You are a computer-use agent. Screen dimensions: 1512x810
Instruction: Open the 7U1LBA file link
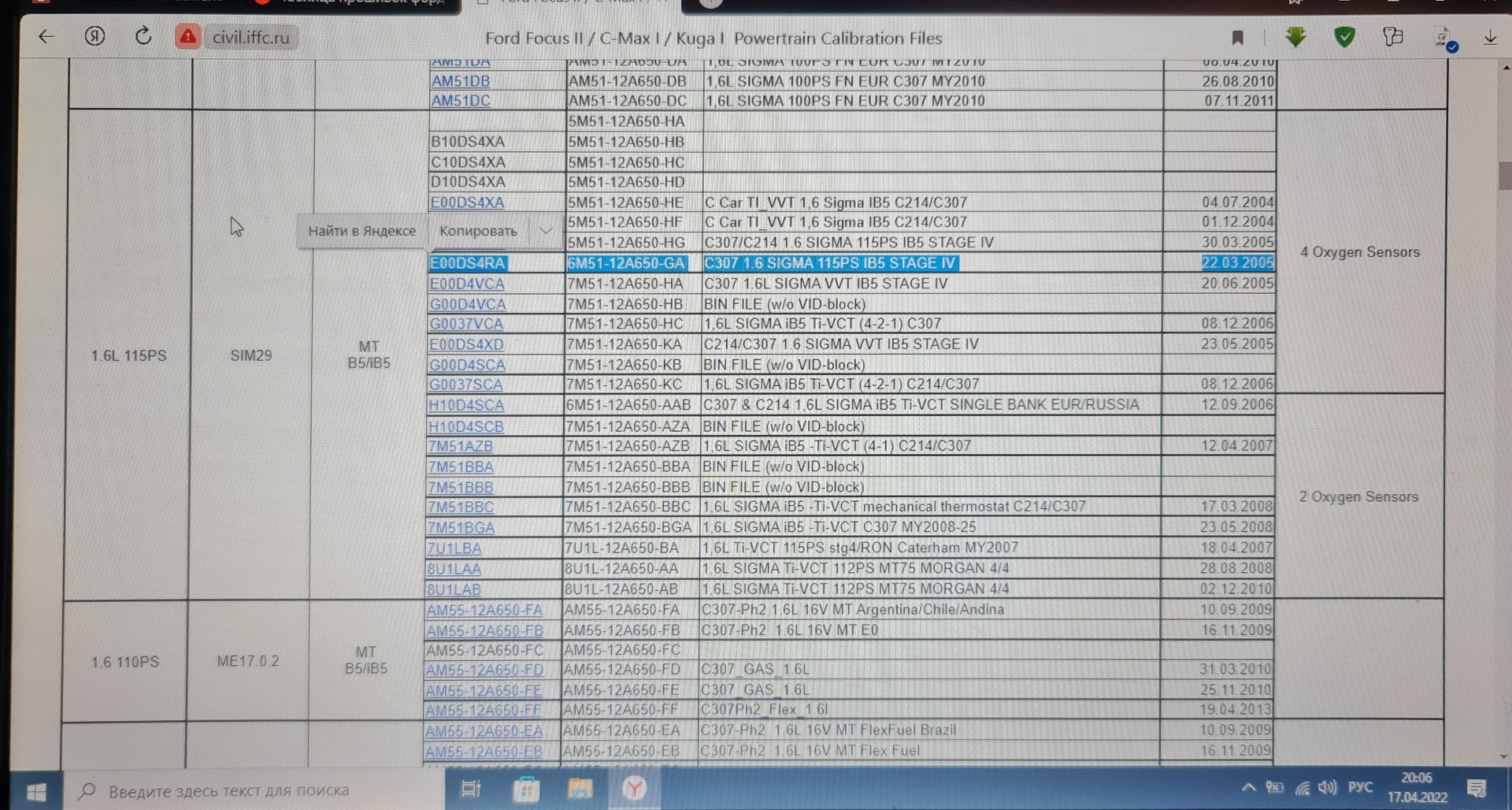(x=454, y=548)
